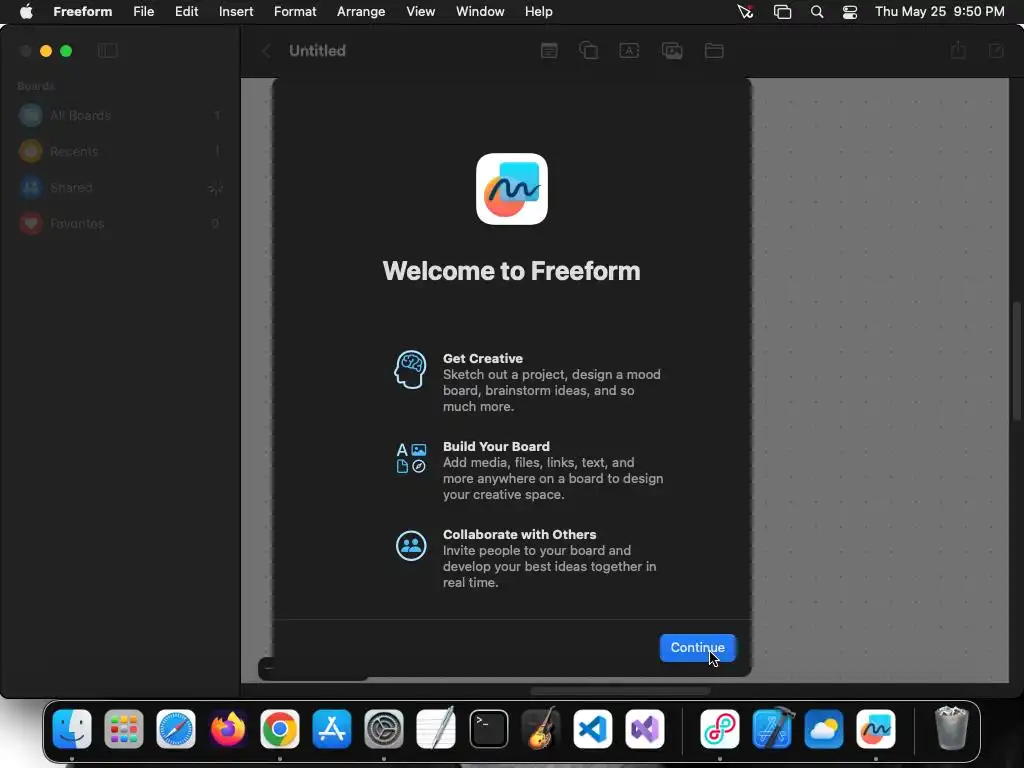Screen dimensions: 1024x768
Task: Open the Apple menu
Action: click(26, 12)
